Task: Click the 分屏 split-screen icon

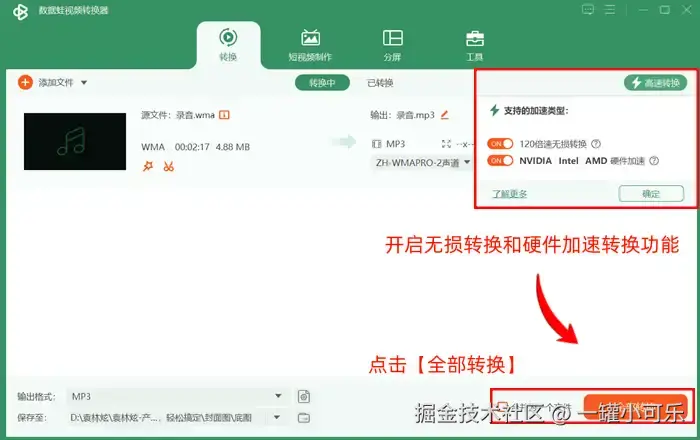Action: (x=392, y=37)
